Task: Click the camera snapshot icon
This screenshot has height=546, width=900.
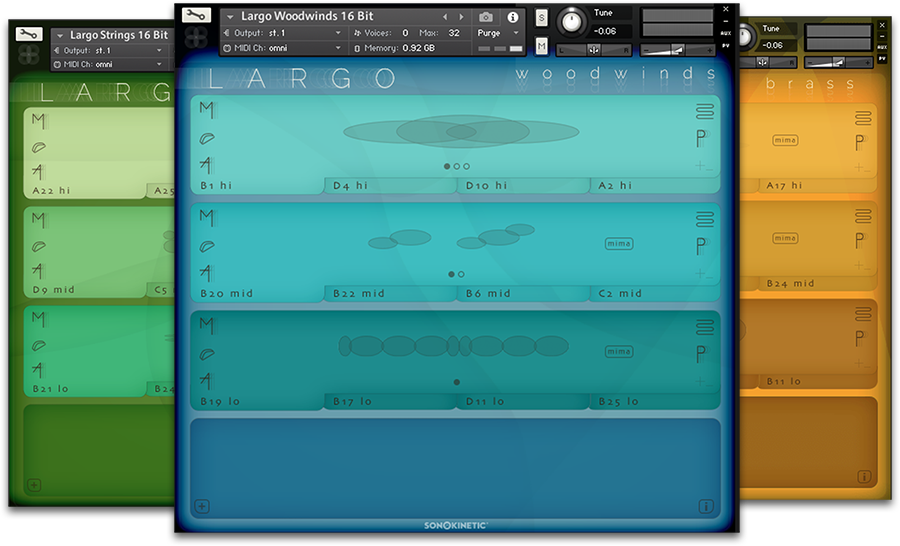Action: (486, 17)
